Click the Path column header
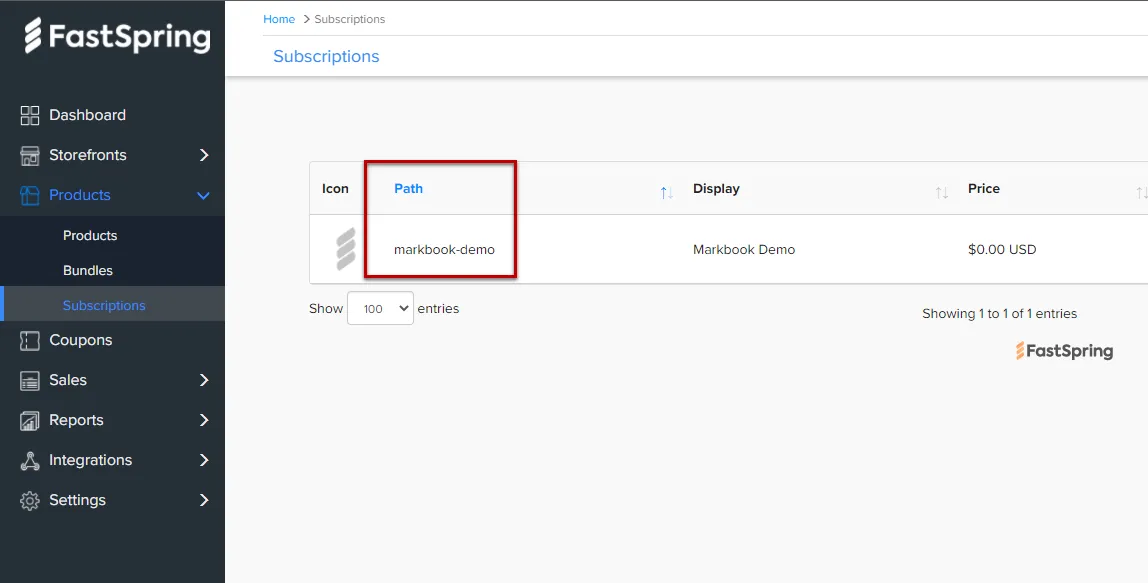Image resolution: width=1148 pixels, height=583 pixels. coord(409,188)
